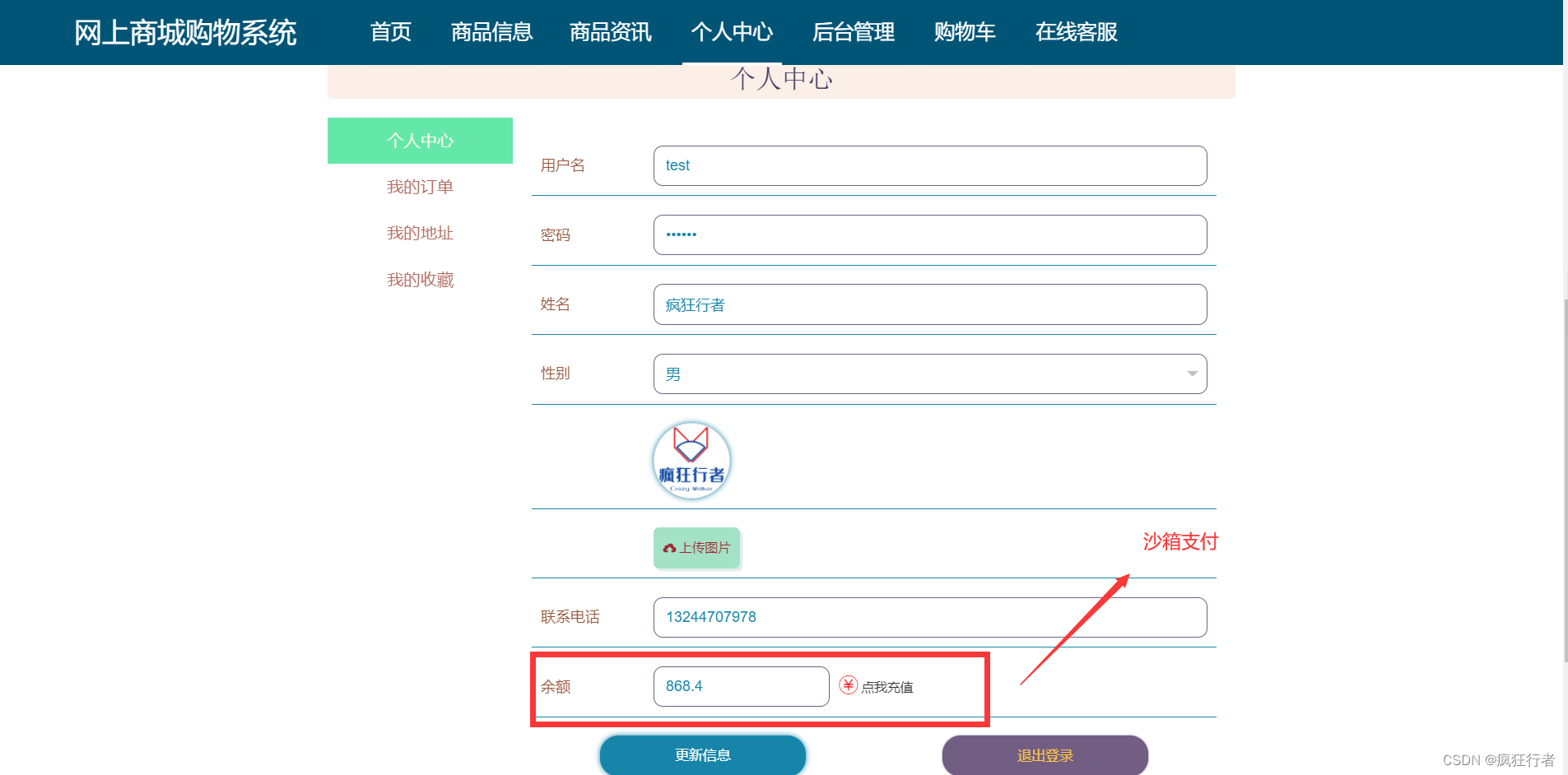The height and width of the screenshot is (775, 1568).
Task: Click the 联系电话 phone number field
Action: click(x=929, y=617)
